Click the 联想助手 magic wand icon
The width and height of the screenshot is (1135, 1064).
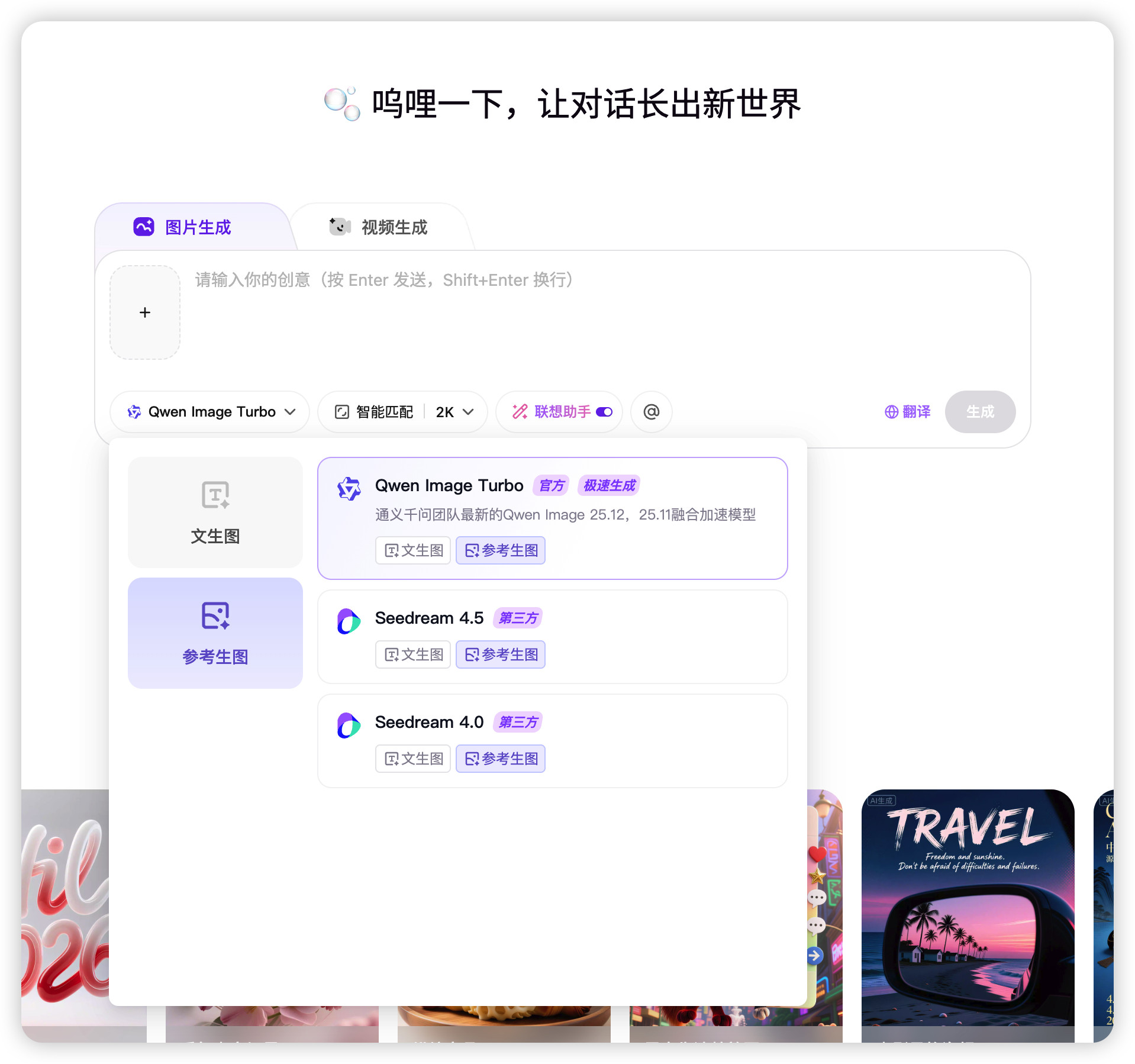tap(519, 412)
